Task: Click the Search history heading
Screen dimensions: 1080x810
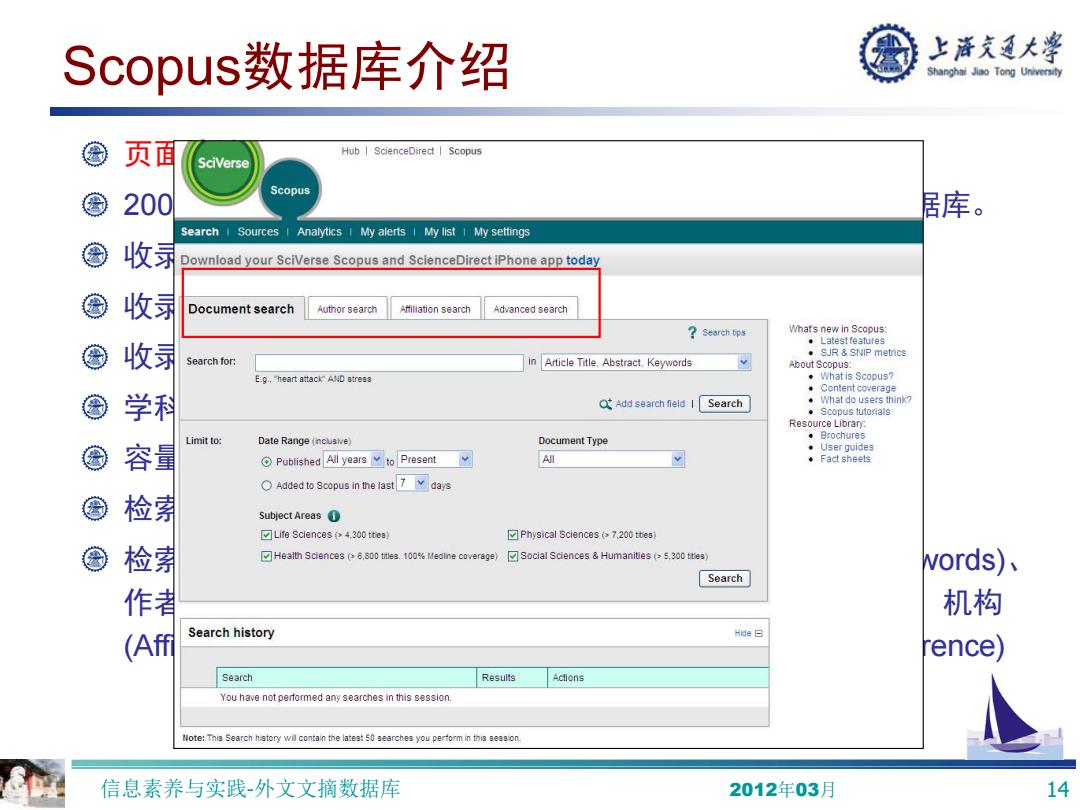Action: (x=231, y=633)
